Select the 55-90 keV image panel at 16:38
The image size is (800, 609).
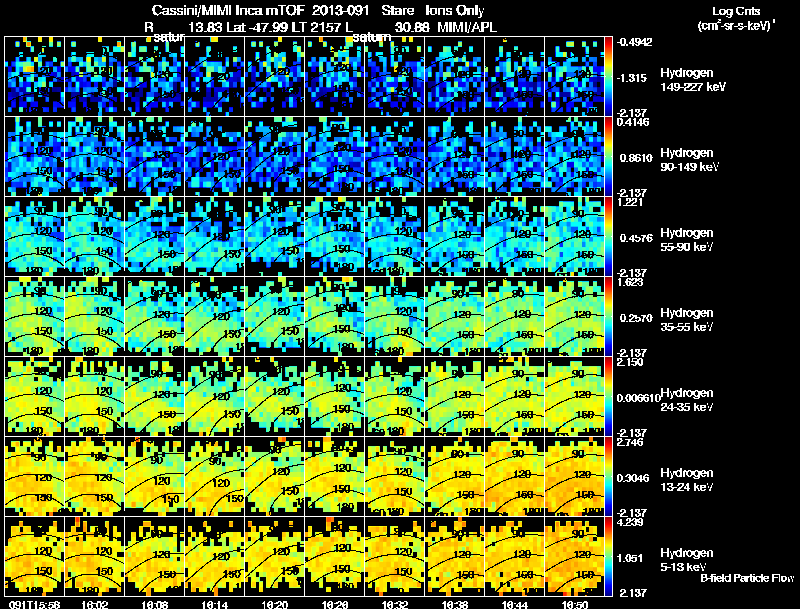[x=455, y=236]
